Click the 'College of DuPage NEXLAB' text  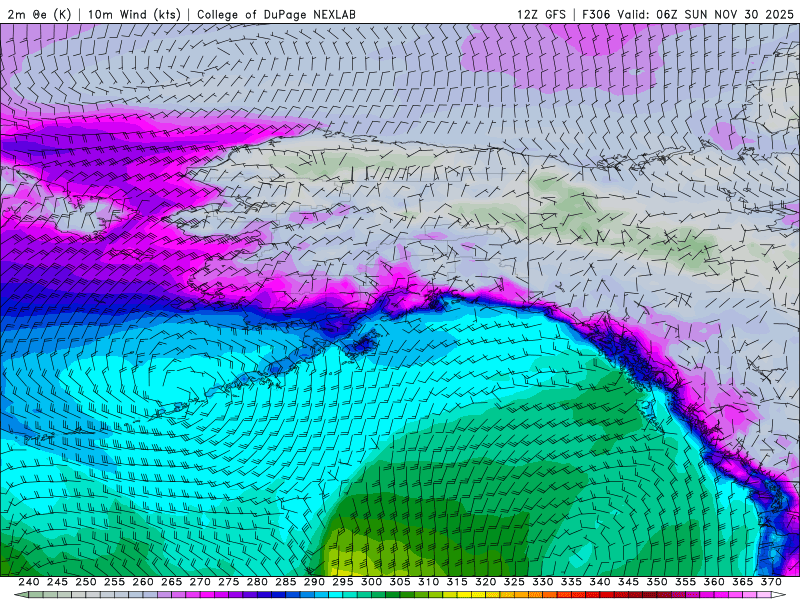(276, 14)
